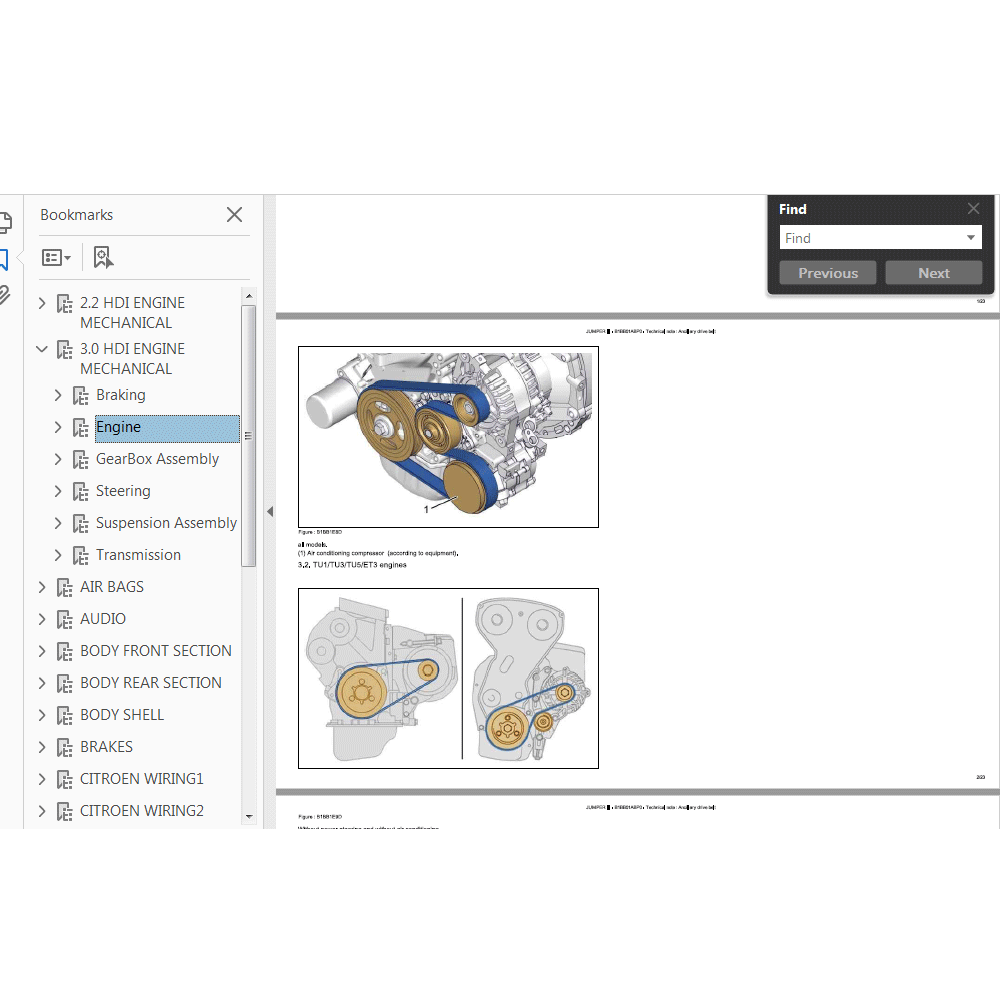The height and width of the screenshot is (1000, 1000).
Task: Click the auxiliary drive belt engine figure
Action: (448, 437)
